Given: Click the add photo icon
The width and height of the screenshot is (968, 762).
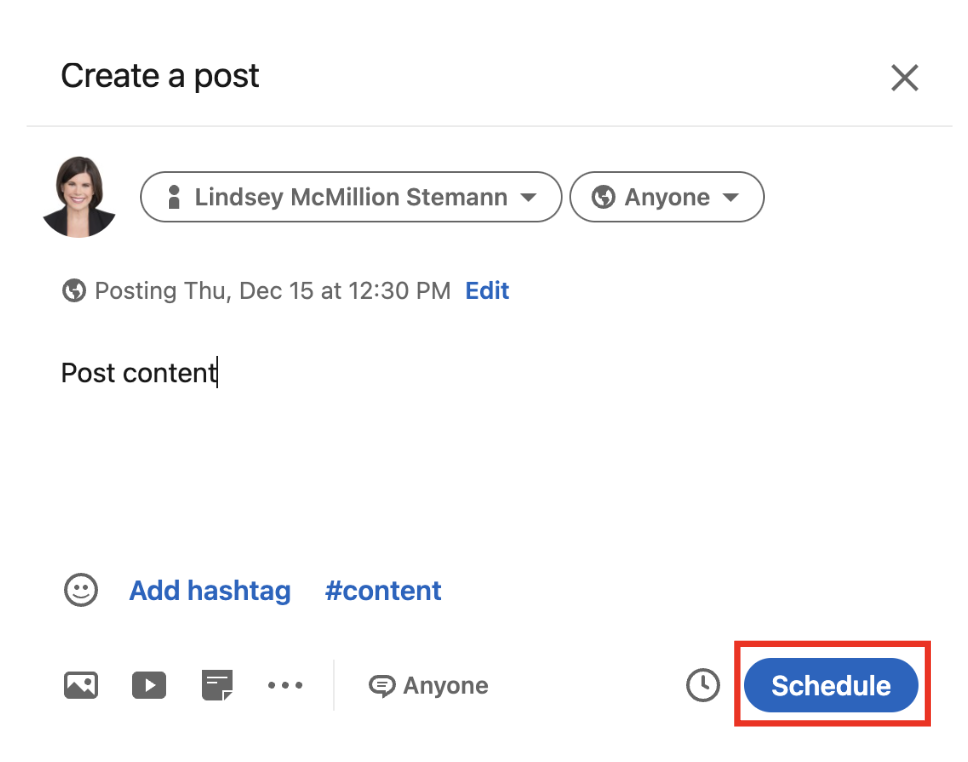Looking at the screenshot, I should 81,685.
